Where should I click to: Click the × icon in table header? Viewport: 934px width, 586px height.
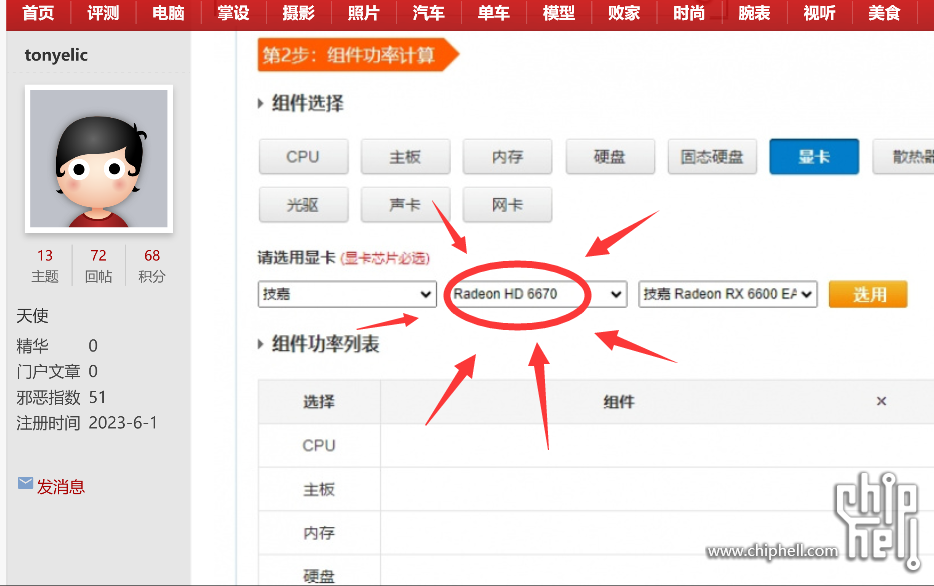tap(882, 401)
